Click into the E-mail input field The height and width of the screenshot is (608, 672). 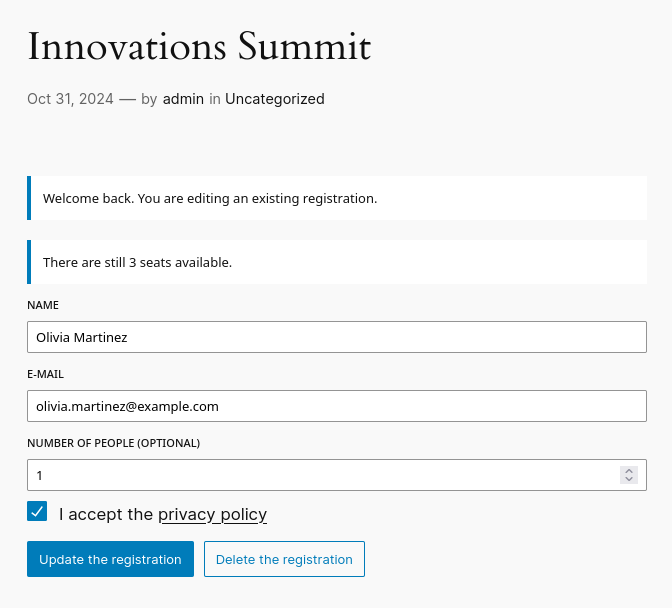coord(336,406)
